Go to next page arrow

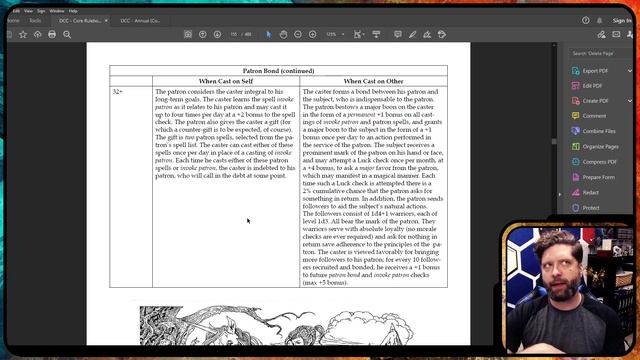click(x=217, y=35)
